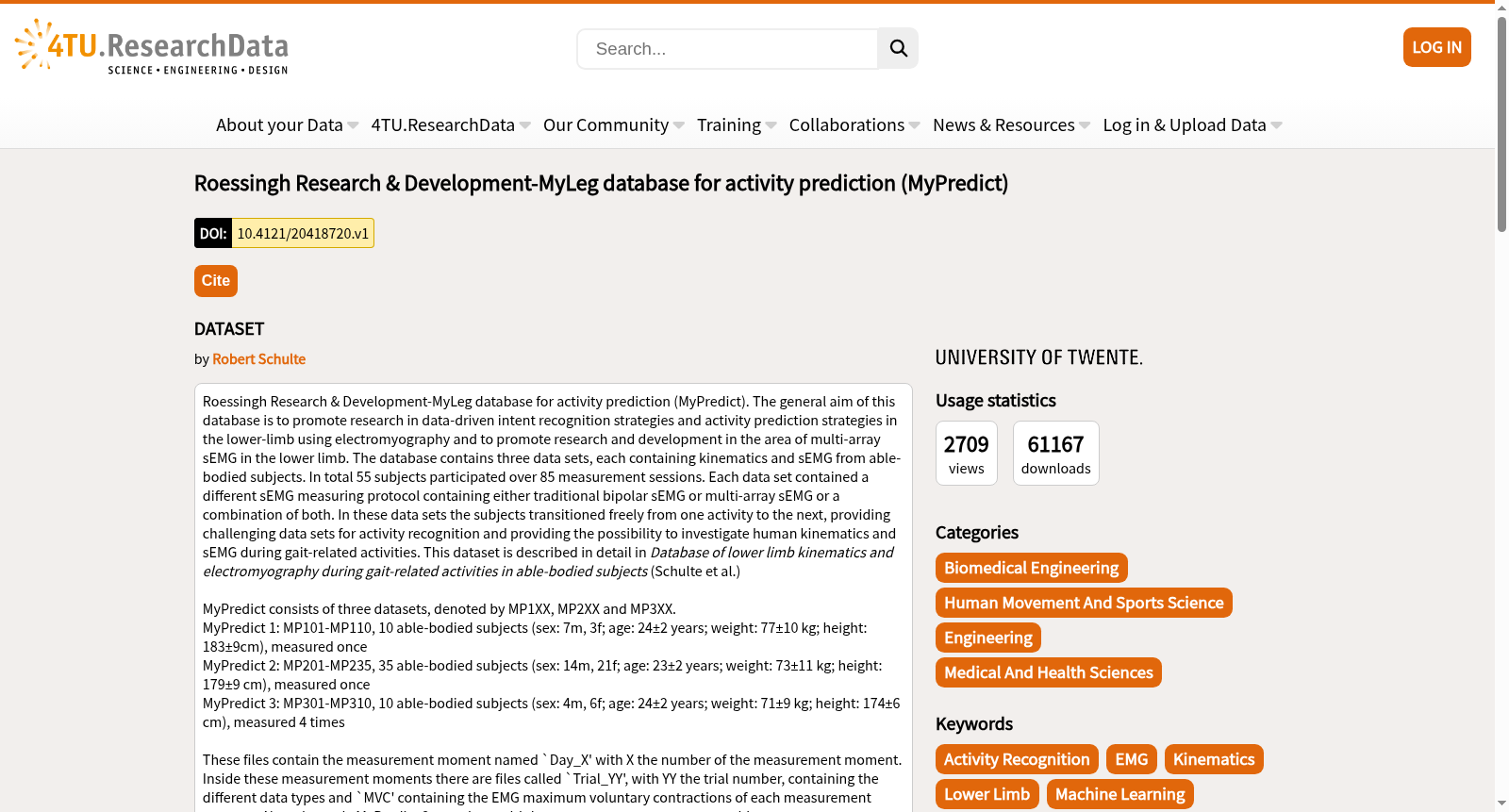Click the Keywords heading
This screenshot has height=812, width=1509.
coord(974,724)
